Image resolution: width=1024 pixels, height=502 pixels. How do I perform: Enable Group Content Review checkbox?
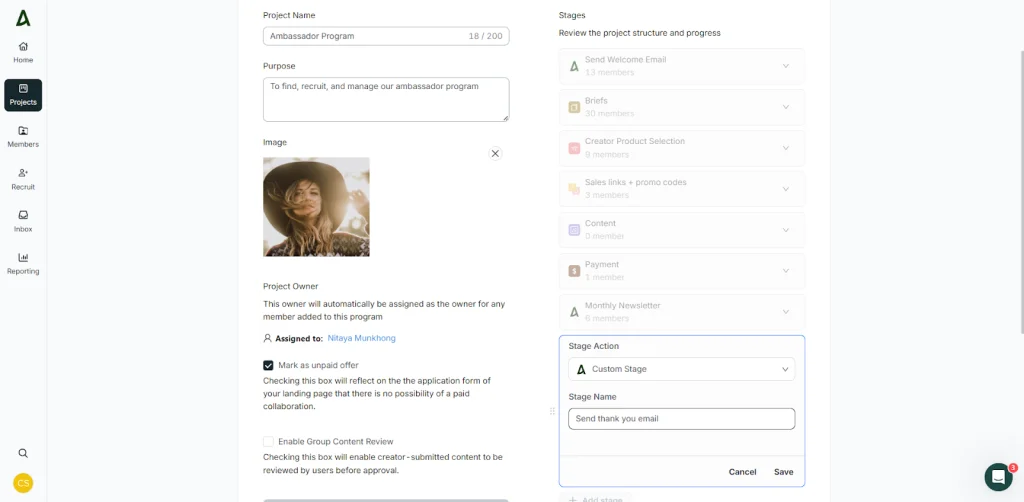[x=268, y=441]
